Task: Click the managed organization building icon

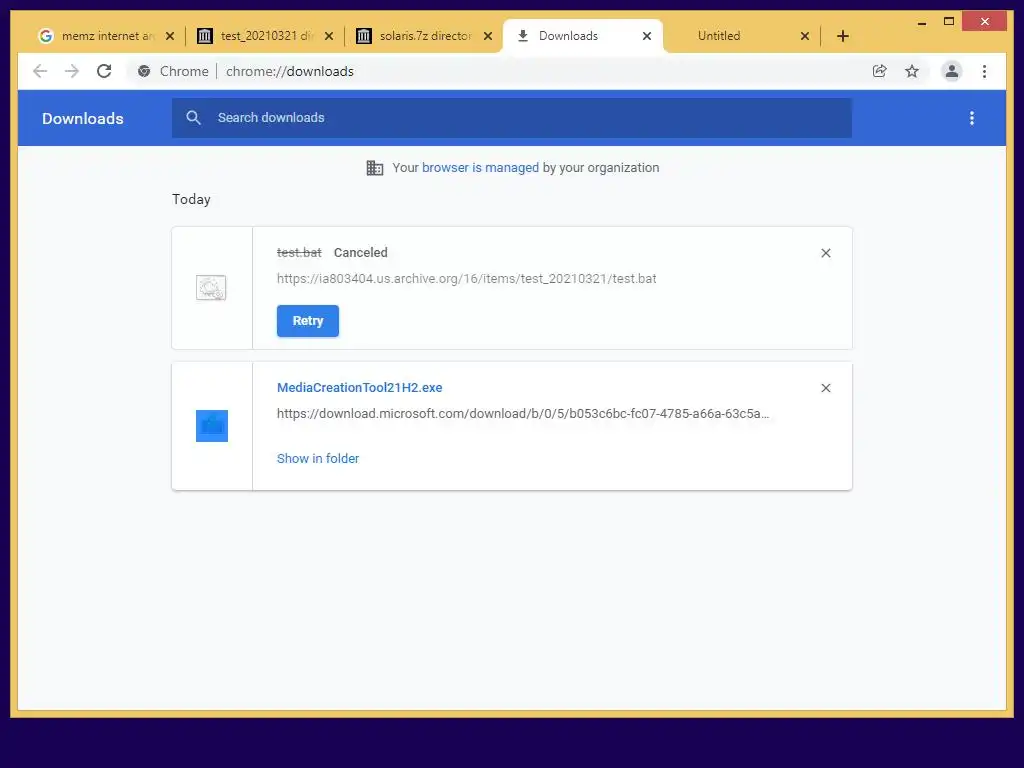Action: click(375, 168)
